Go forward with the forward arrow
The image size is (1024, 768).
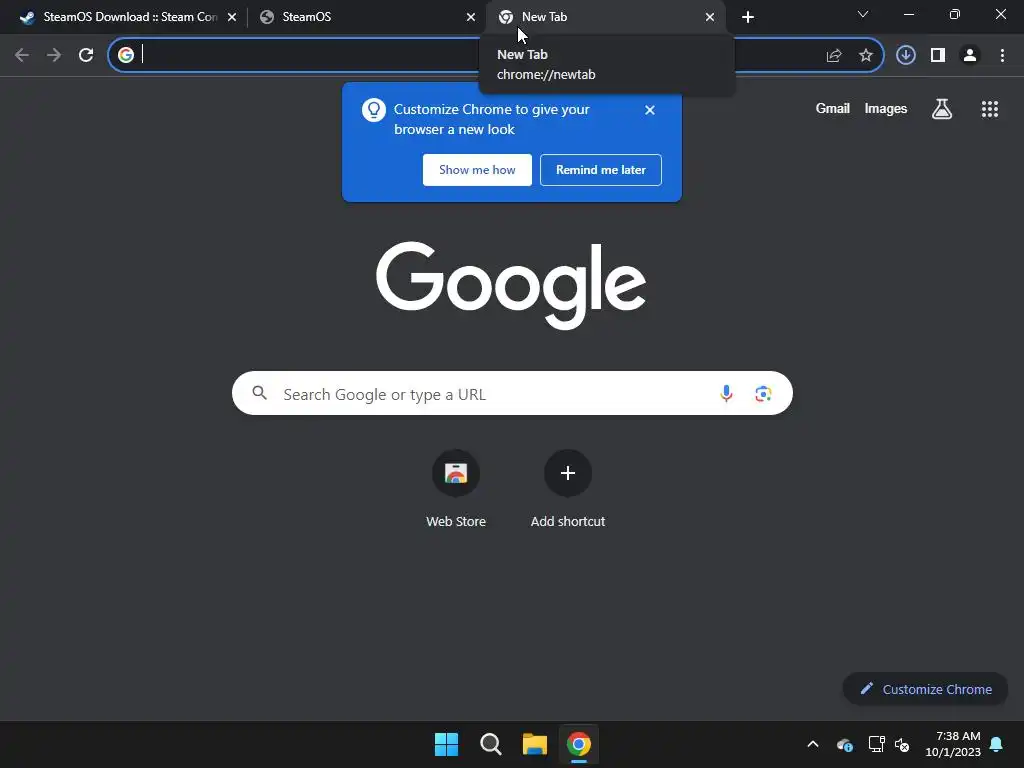tap(54, 56)
